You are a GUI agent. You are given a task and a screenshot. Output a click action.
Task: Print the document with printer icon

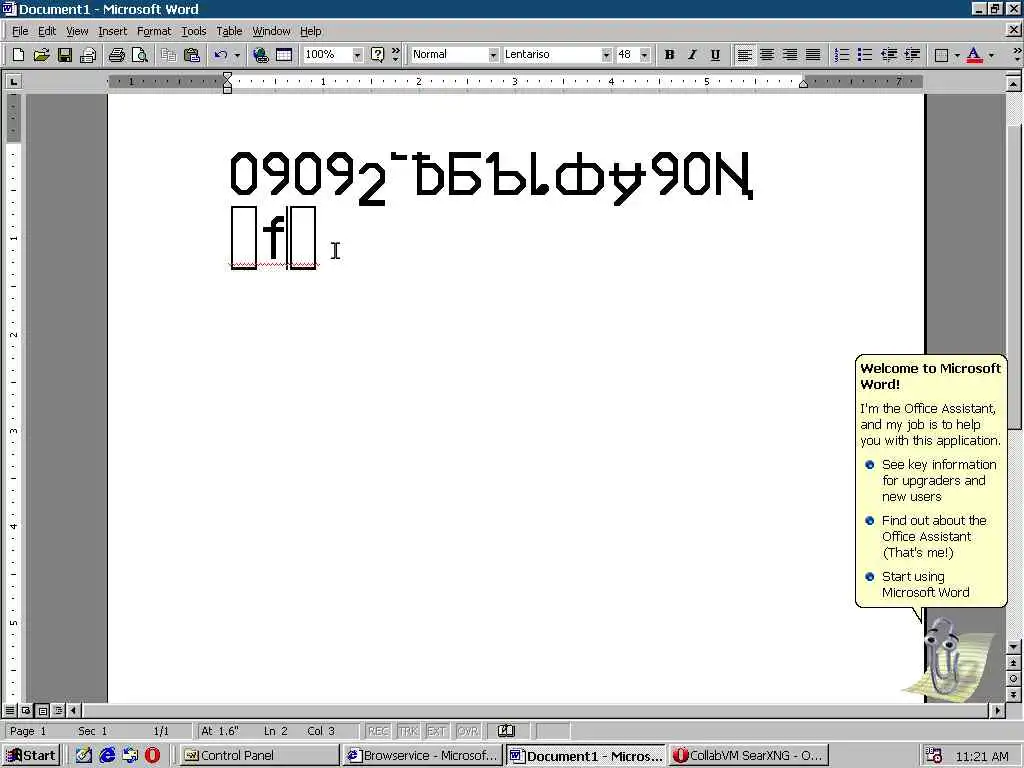coord(116,55)
